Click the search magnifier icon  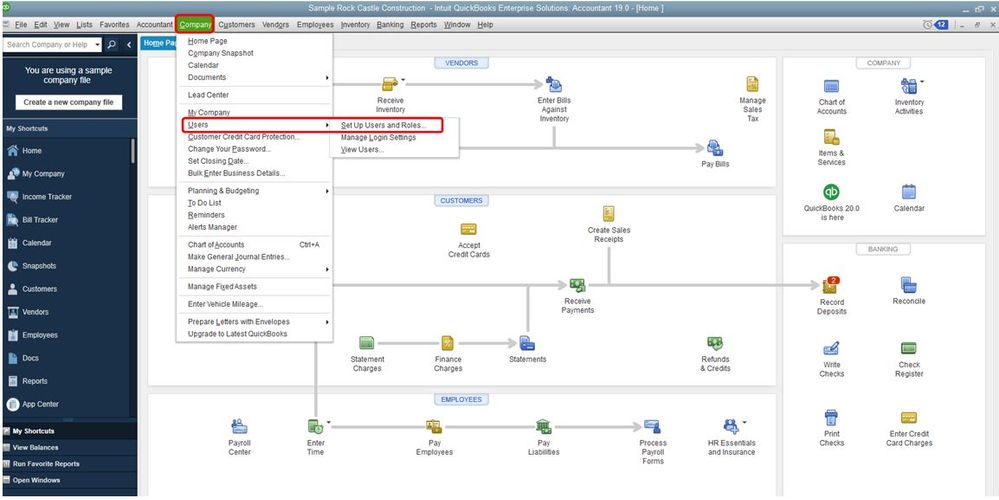pos(111,45)
